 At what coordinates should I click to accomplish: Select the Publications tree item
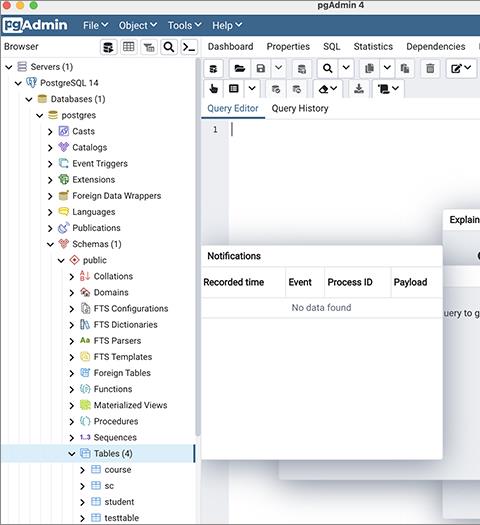coord(96,228)
